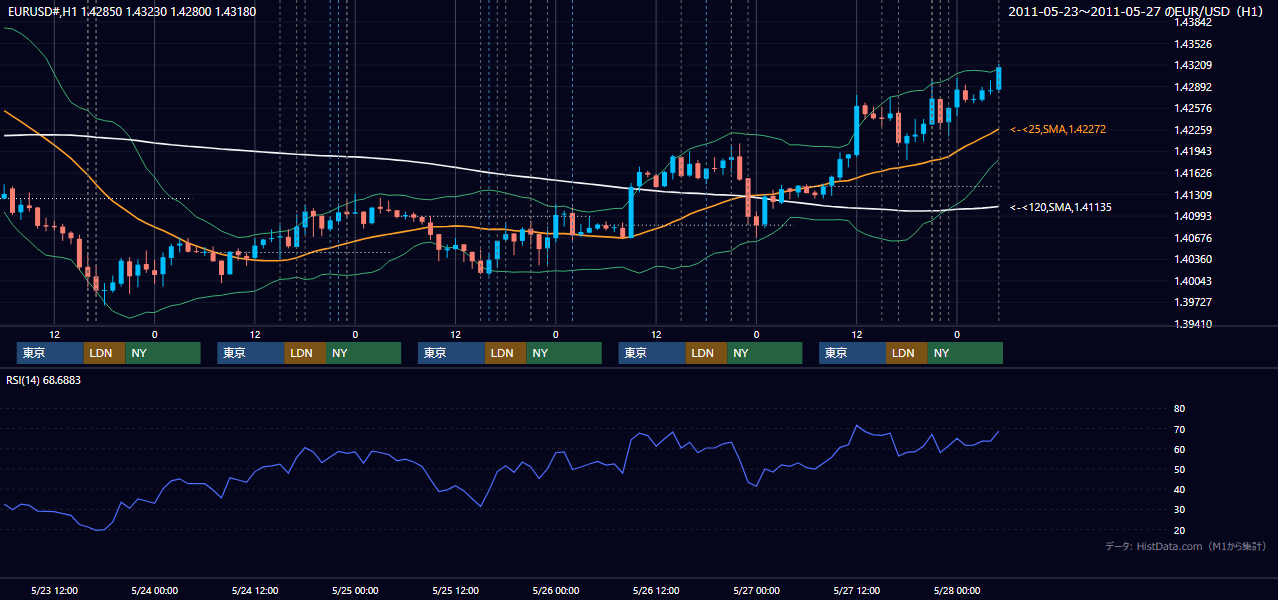
Task: Click the 東京 session box above 5/26 12:00
Action: pyautogui.click(x=653, y=353)
